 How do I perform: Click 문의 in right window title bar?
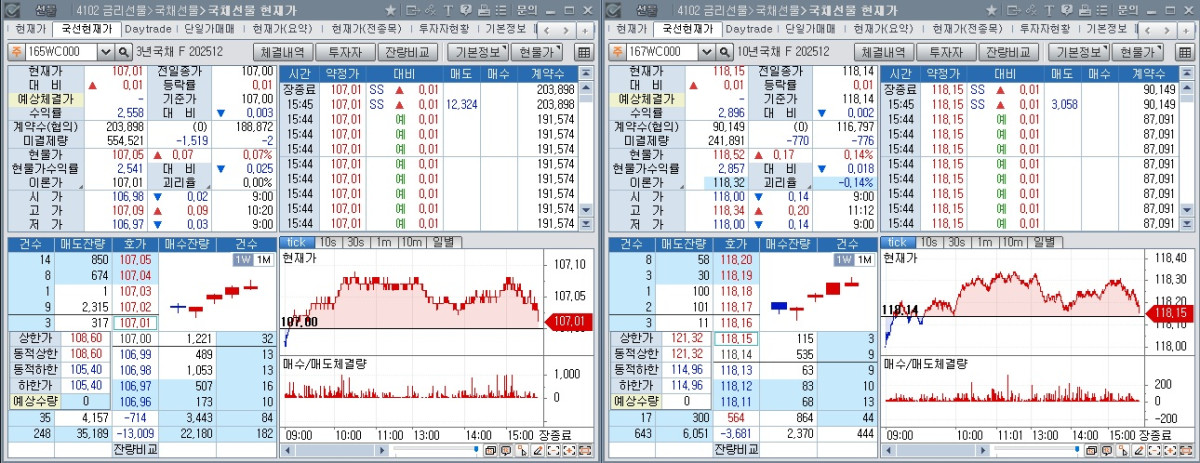pyautogui.click(x=1128, y=10)
